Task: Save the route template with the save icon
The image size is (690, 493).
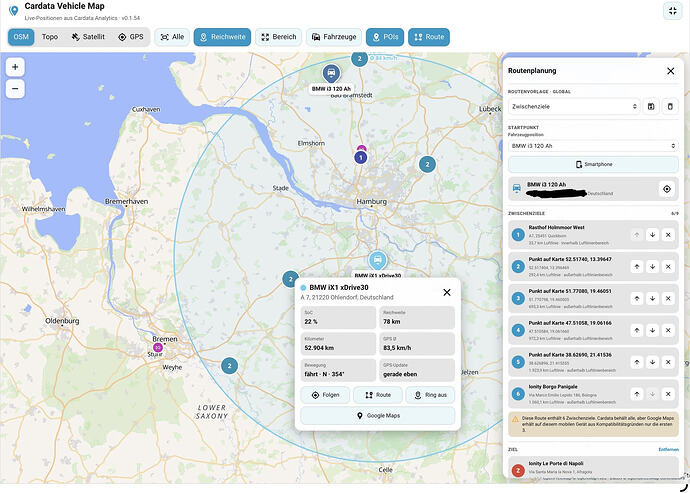Action: pyautogui.click(x=651, y=107)
